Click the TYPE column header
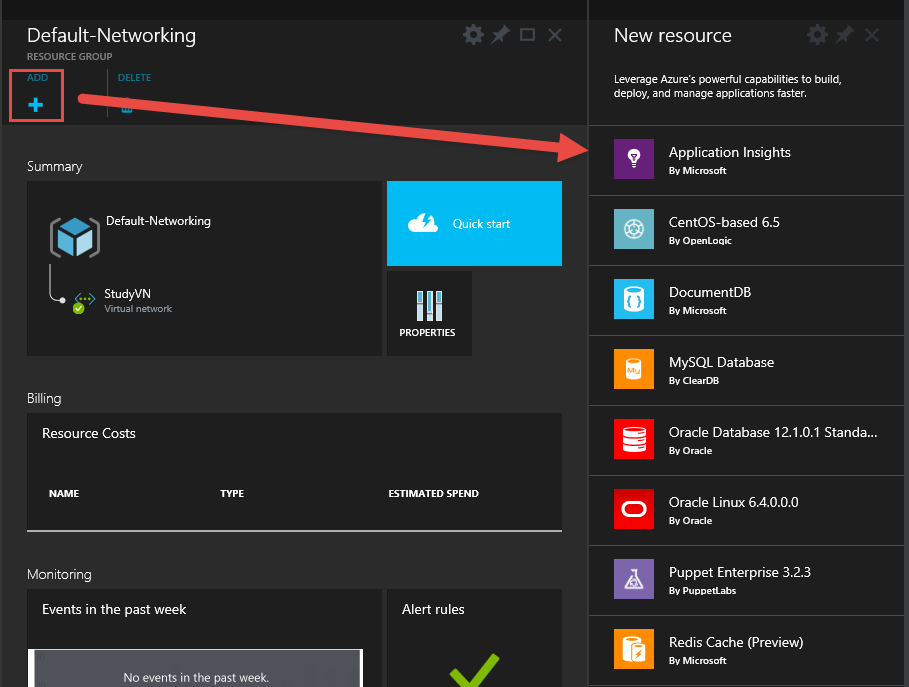This screenshot has width=909, height=687. [x=232, y=493]
